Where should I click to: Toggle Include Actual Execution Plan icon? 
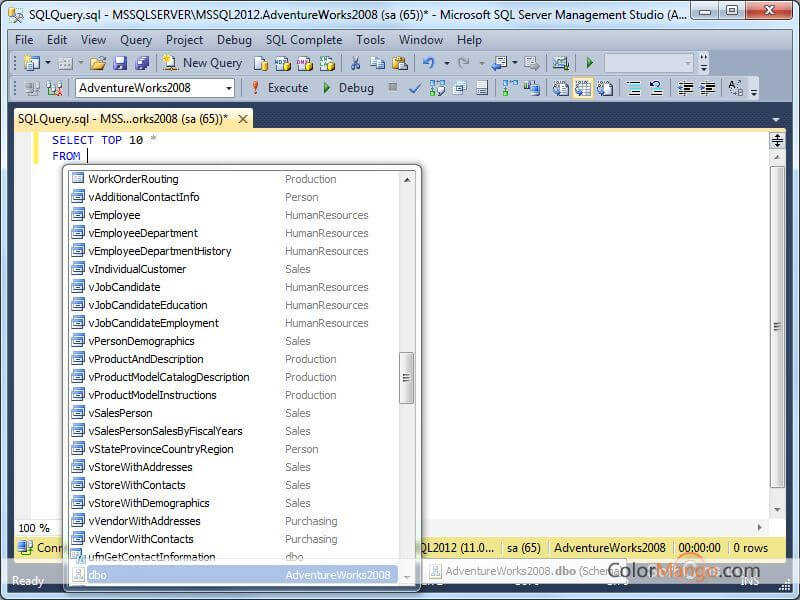[510, 88]
